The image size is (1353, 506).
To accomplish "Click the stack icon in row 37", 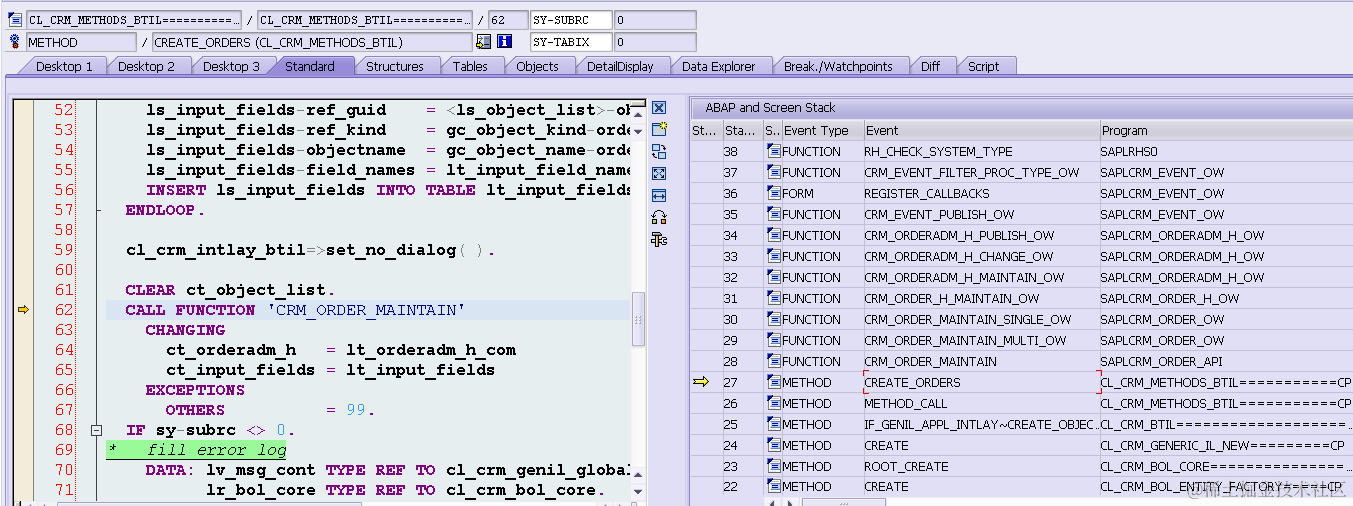I will click(773, 172).
